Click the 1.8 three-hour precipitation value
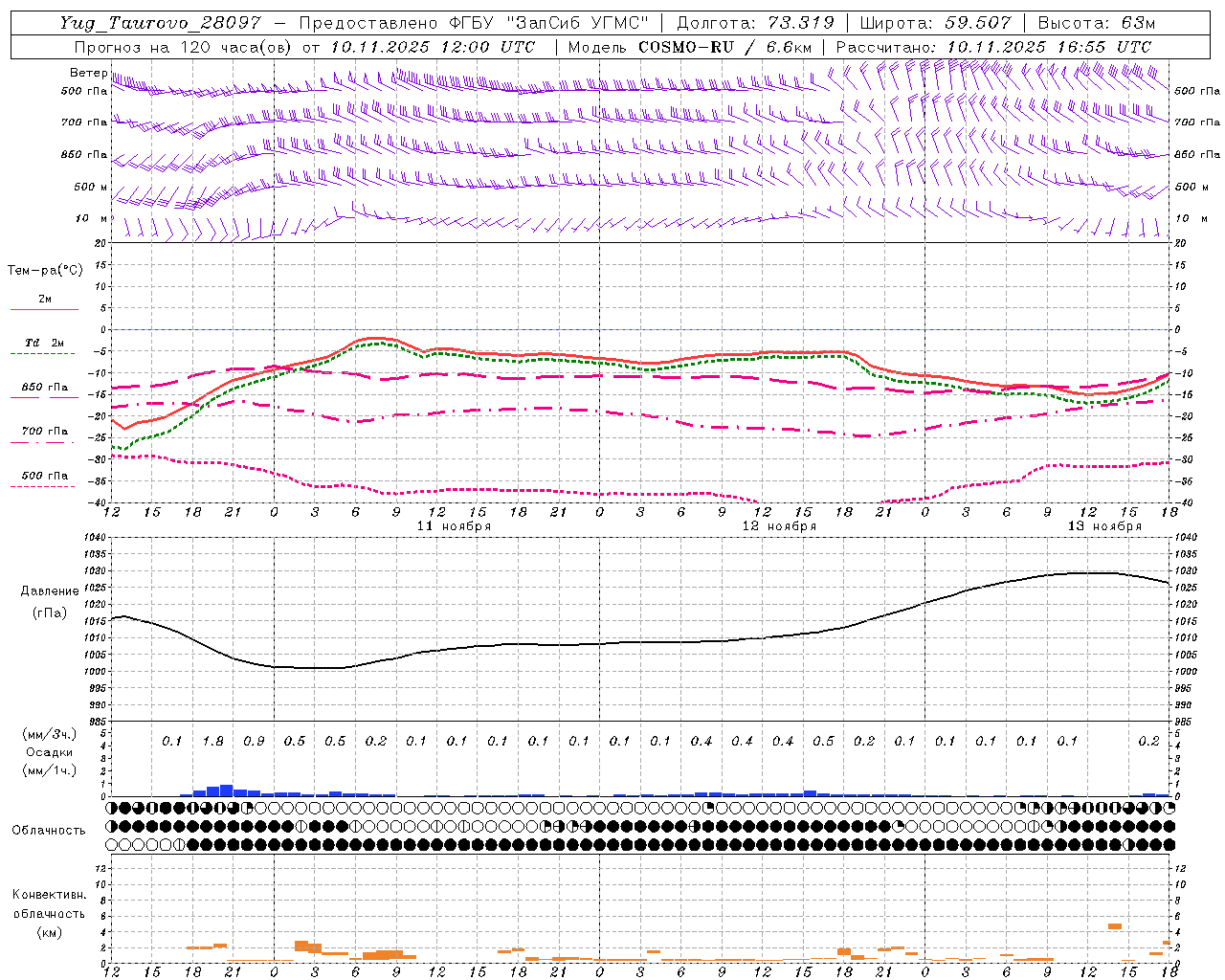The height and width of the screenshot is (980, 1225). (212, 741)
